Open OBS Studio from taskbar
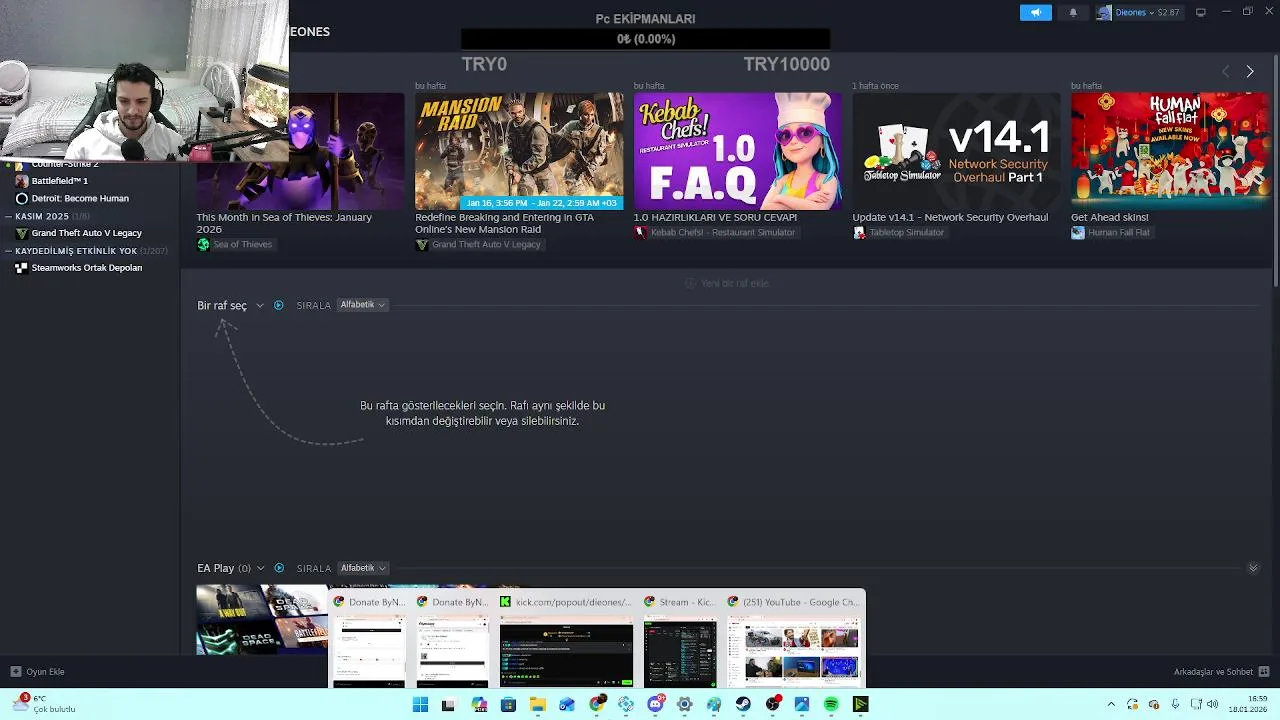The height and width of the screenshot is (720, 1280). (772, 705)
